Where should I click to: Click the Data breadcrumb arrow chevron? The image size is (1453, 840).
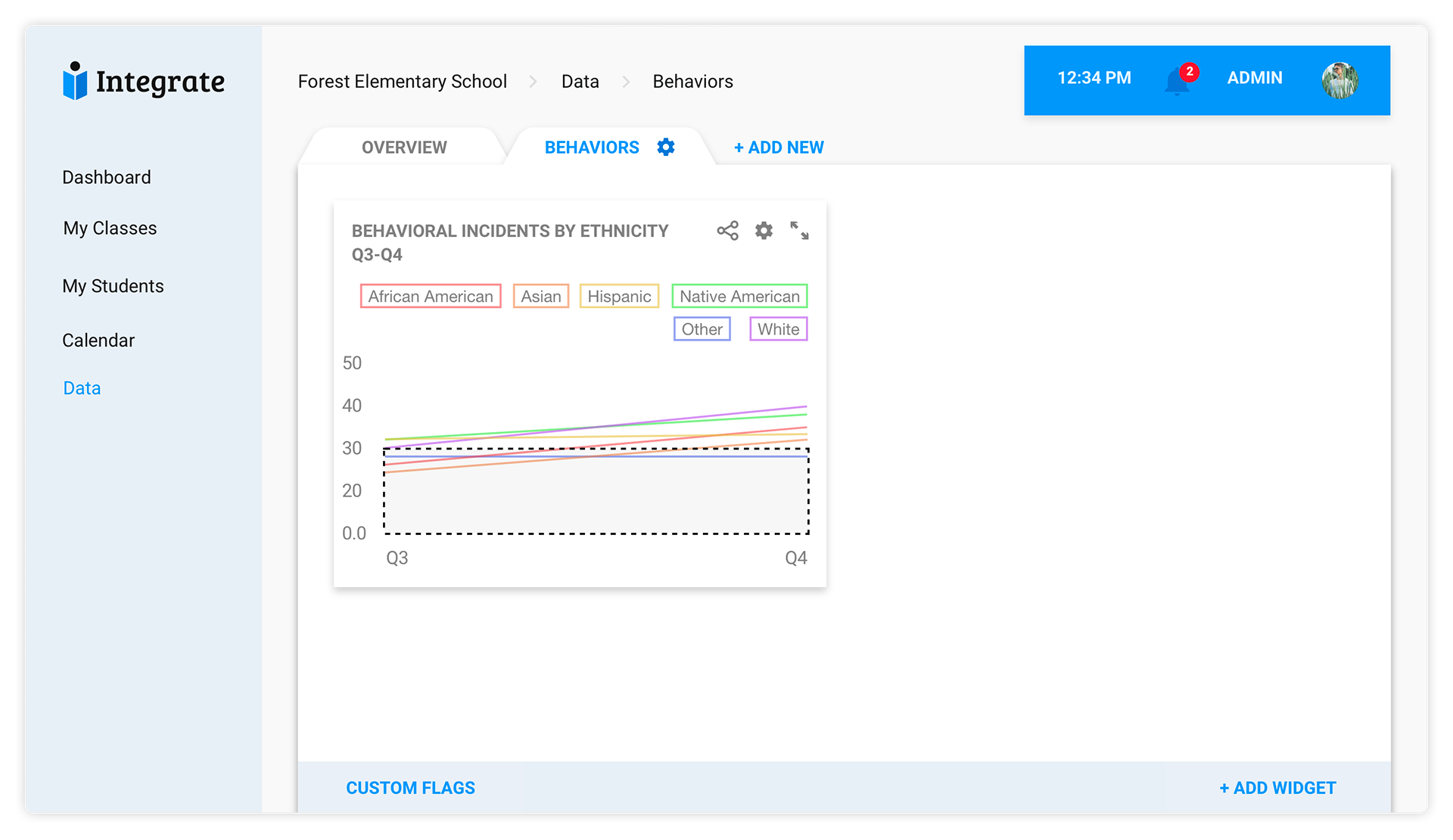[x=626, y=82]
